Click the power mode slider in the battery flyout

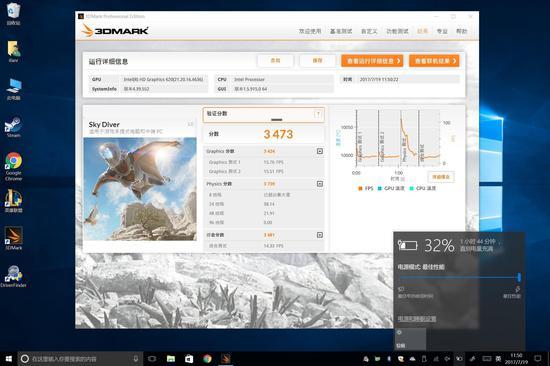459,277
